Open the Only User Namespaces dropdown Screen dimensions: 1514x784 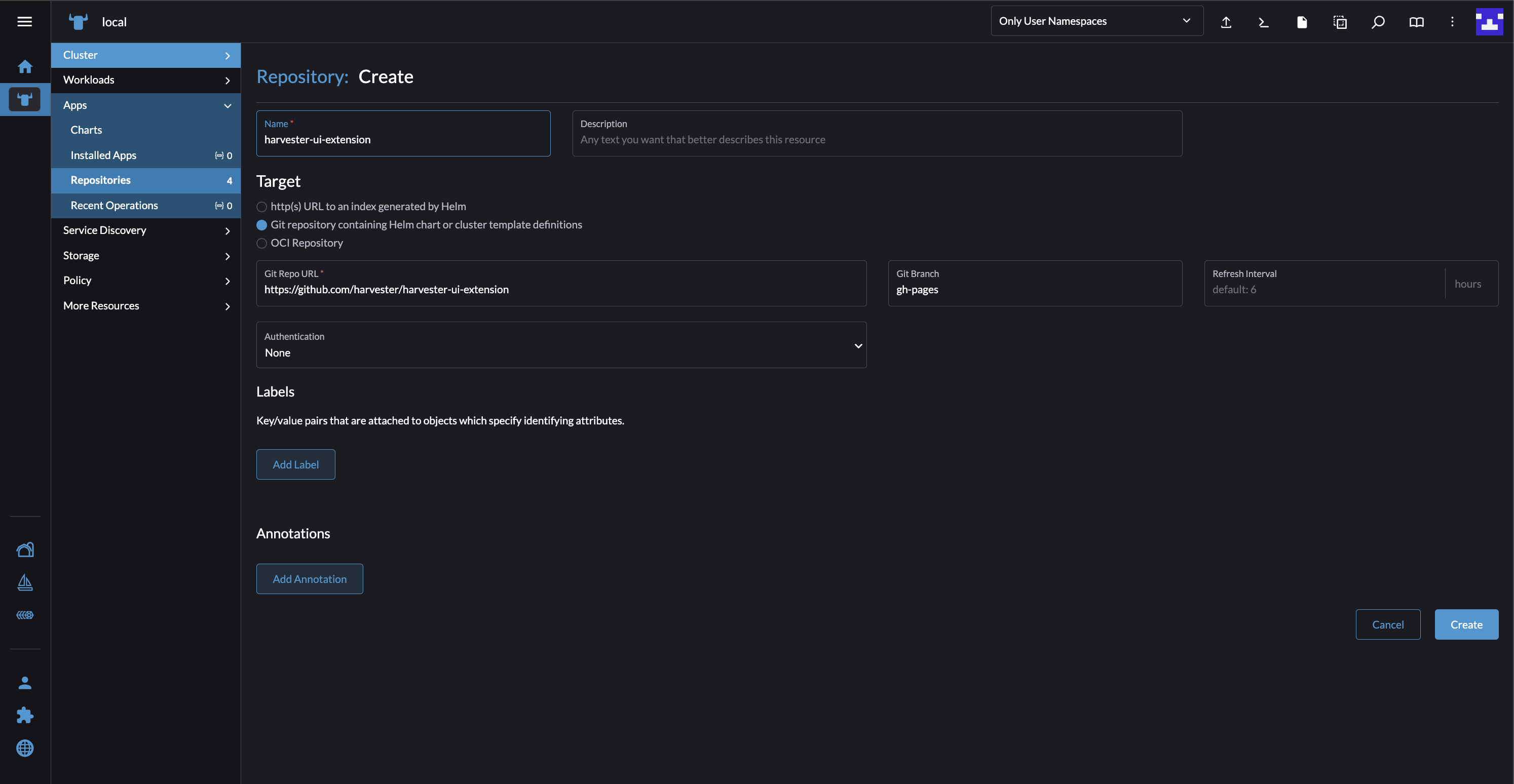point(1096,21)
